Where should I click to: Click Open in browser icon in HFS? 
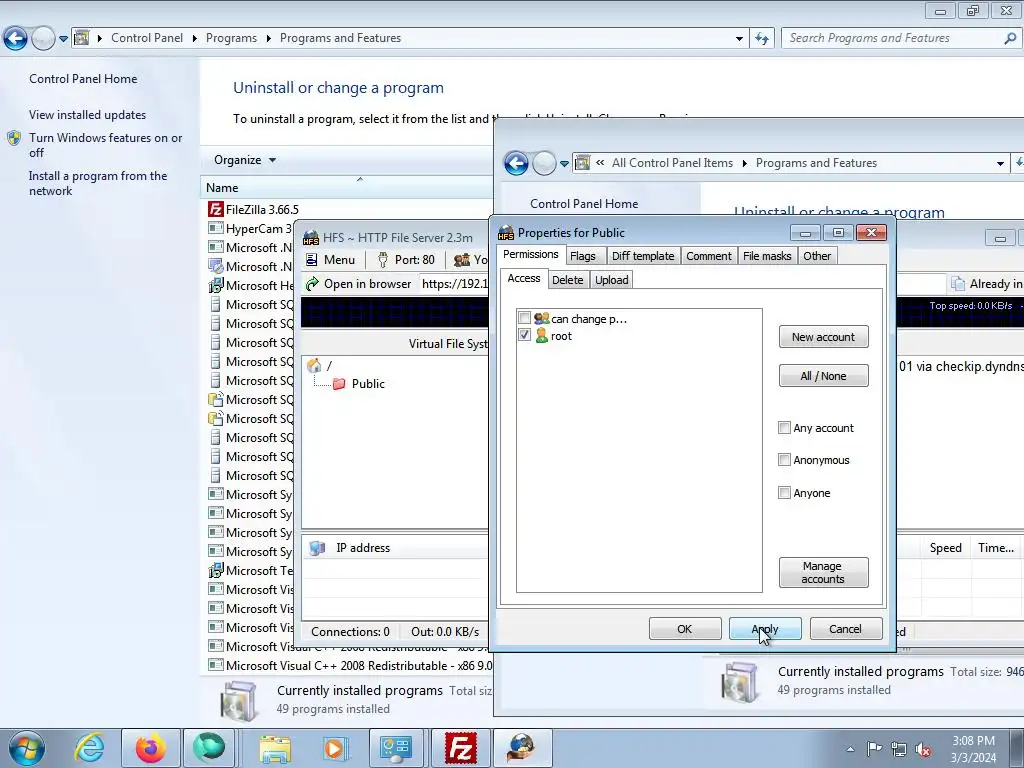[313, 283]
